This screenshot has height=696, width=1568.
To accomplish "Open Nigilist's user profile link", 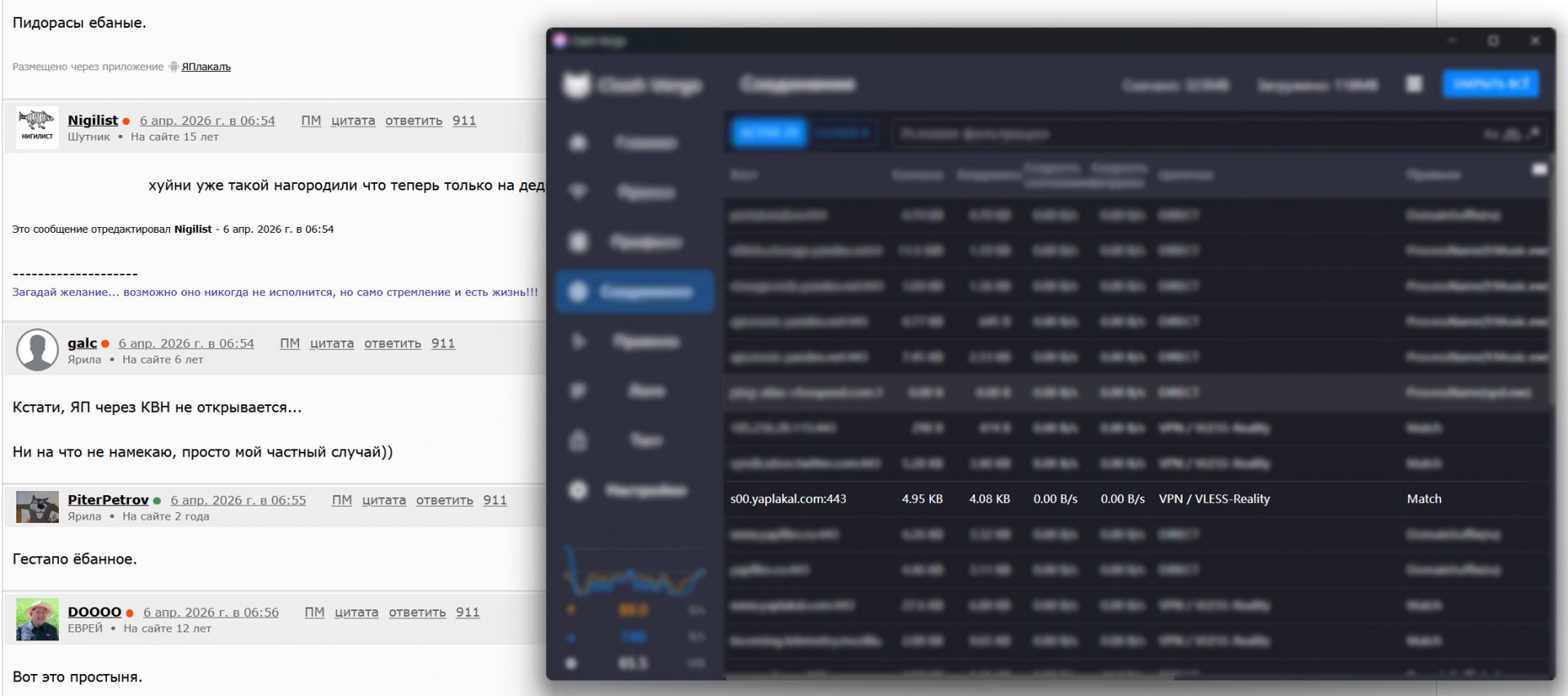I will pyautogui.click(x=93, y=121).
